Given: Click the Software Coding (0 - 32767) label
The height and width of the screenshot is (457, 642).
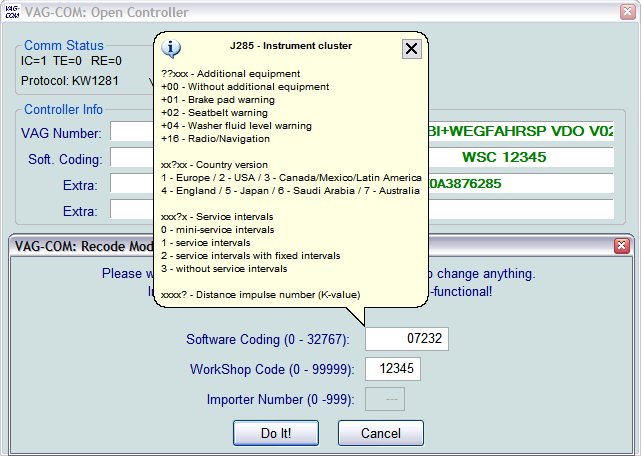Looking at the screenshot, I should pos(268,339).
